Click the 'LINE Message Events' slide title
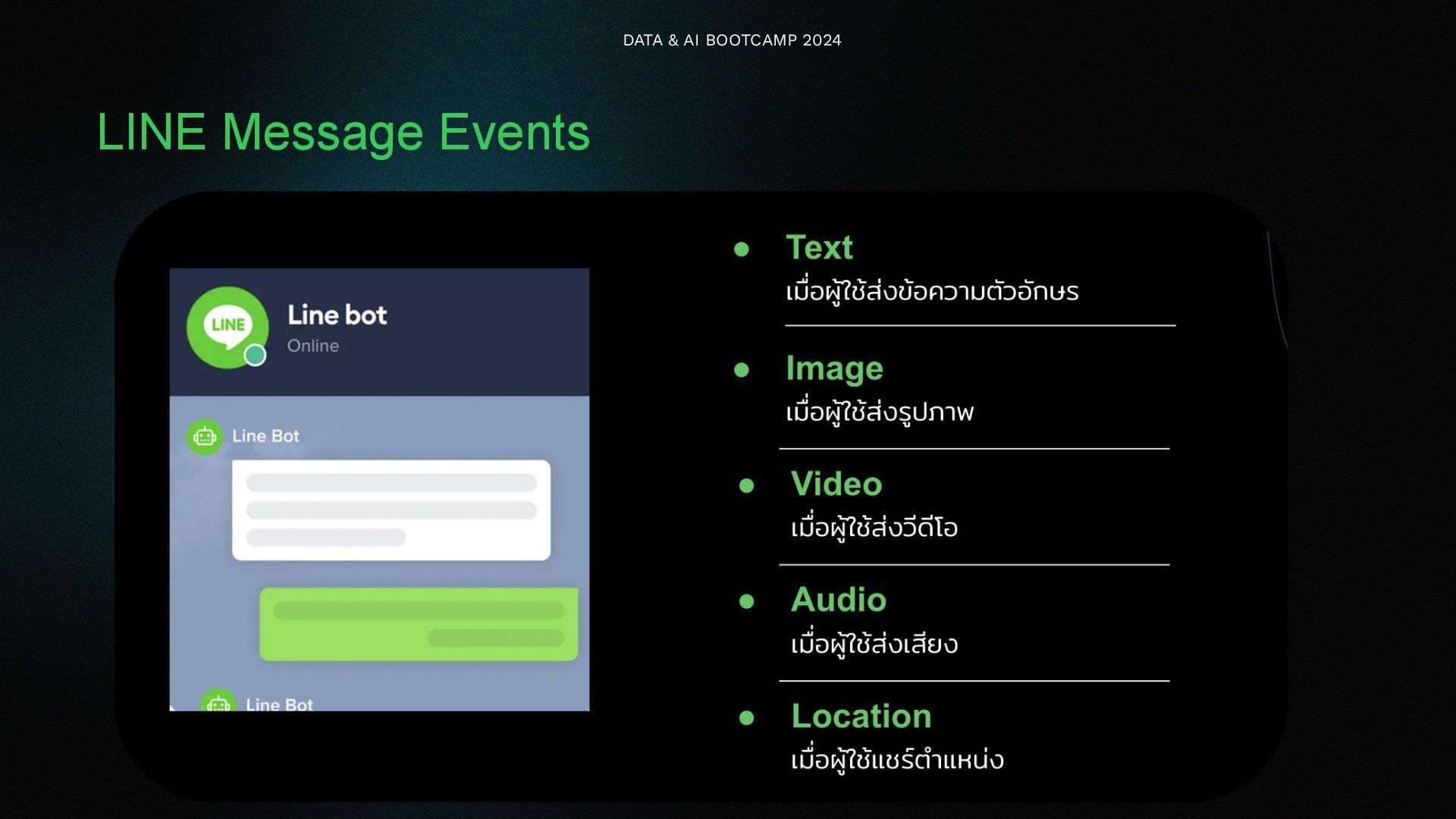This screenshot has width=1456, height=819. pyautogui.click(x=344, y=132)
